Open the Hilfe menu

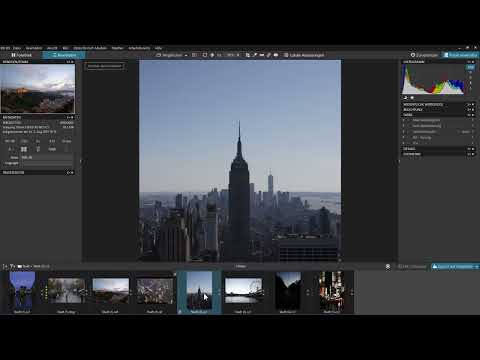pyautogui.click(x=158, y=48)
